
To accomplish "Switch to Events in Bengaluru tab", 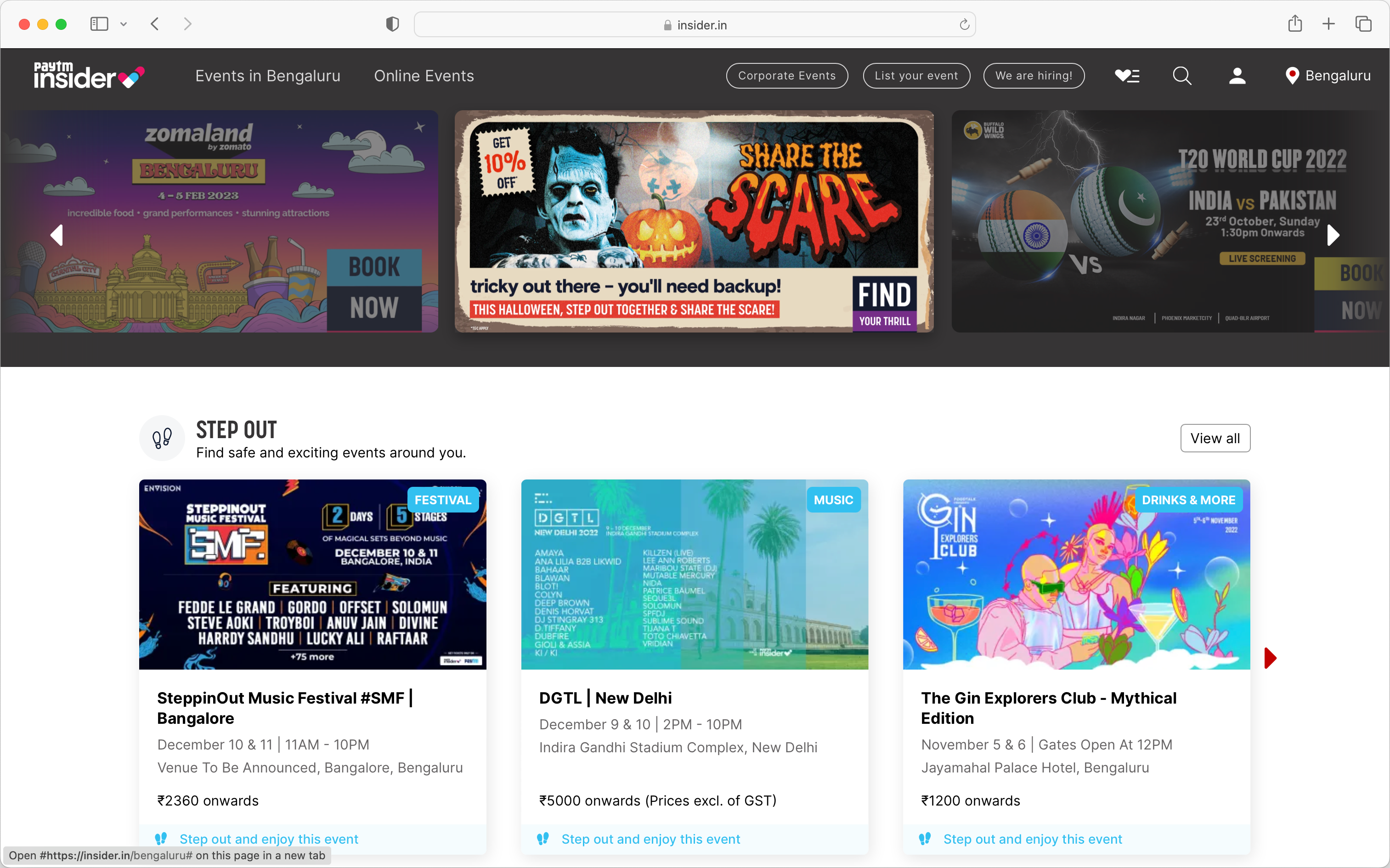I will (x=267, y=75).
